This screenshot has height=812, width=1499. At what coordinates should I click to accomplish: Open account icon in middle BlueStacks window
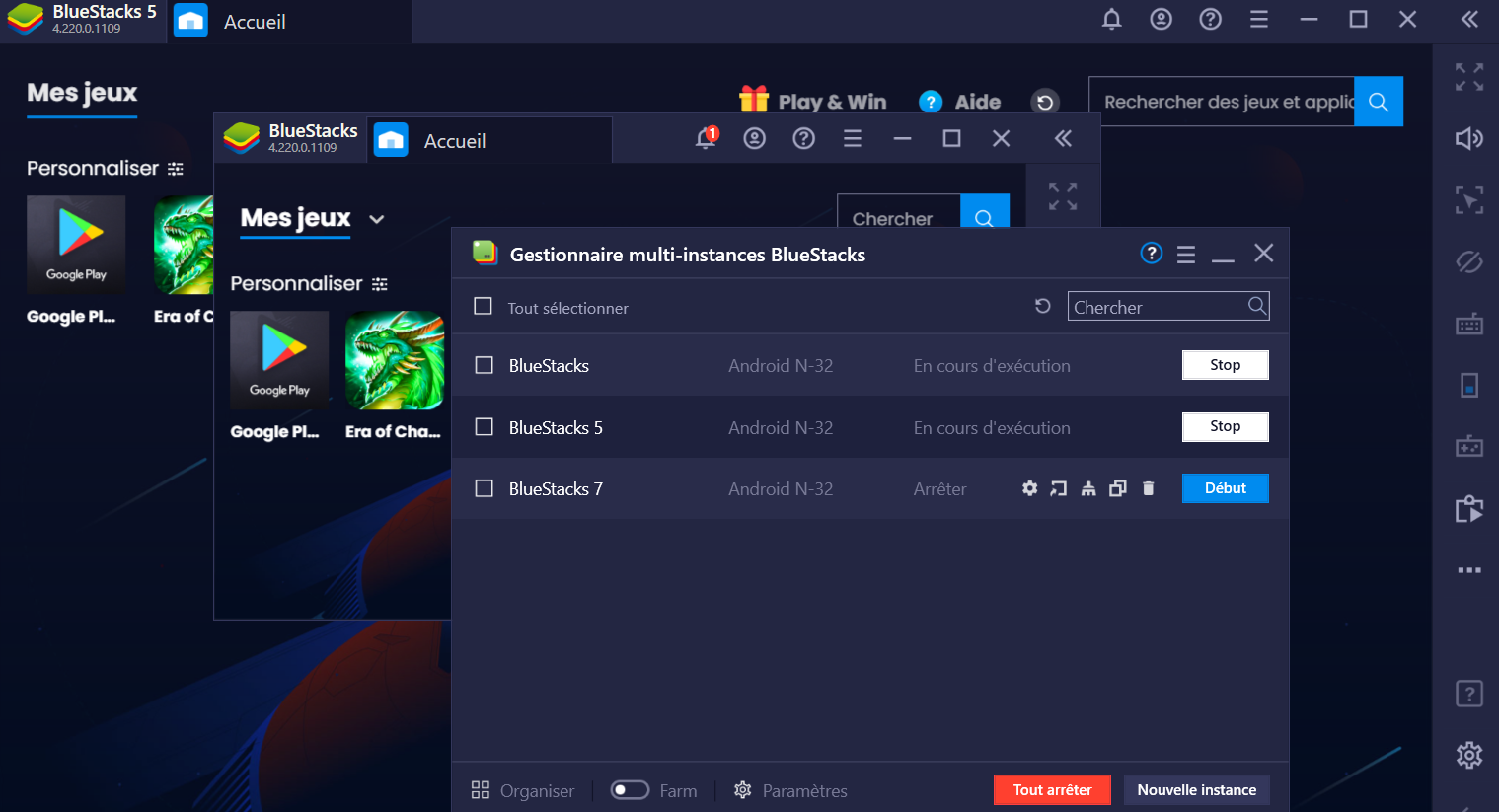(x=755, y=138)
